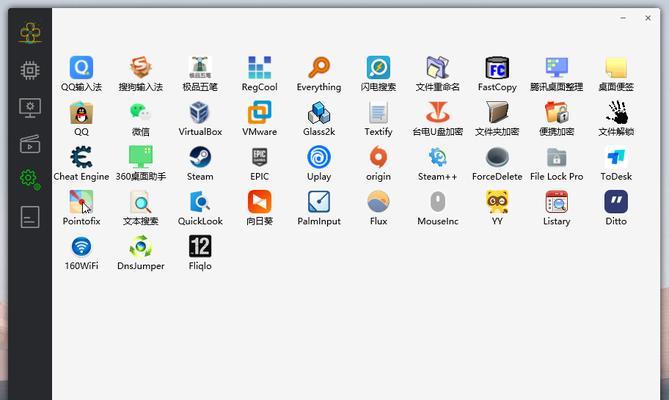Launch Pointofix
Screen dimensions: 669x400
(81, 202)
